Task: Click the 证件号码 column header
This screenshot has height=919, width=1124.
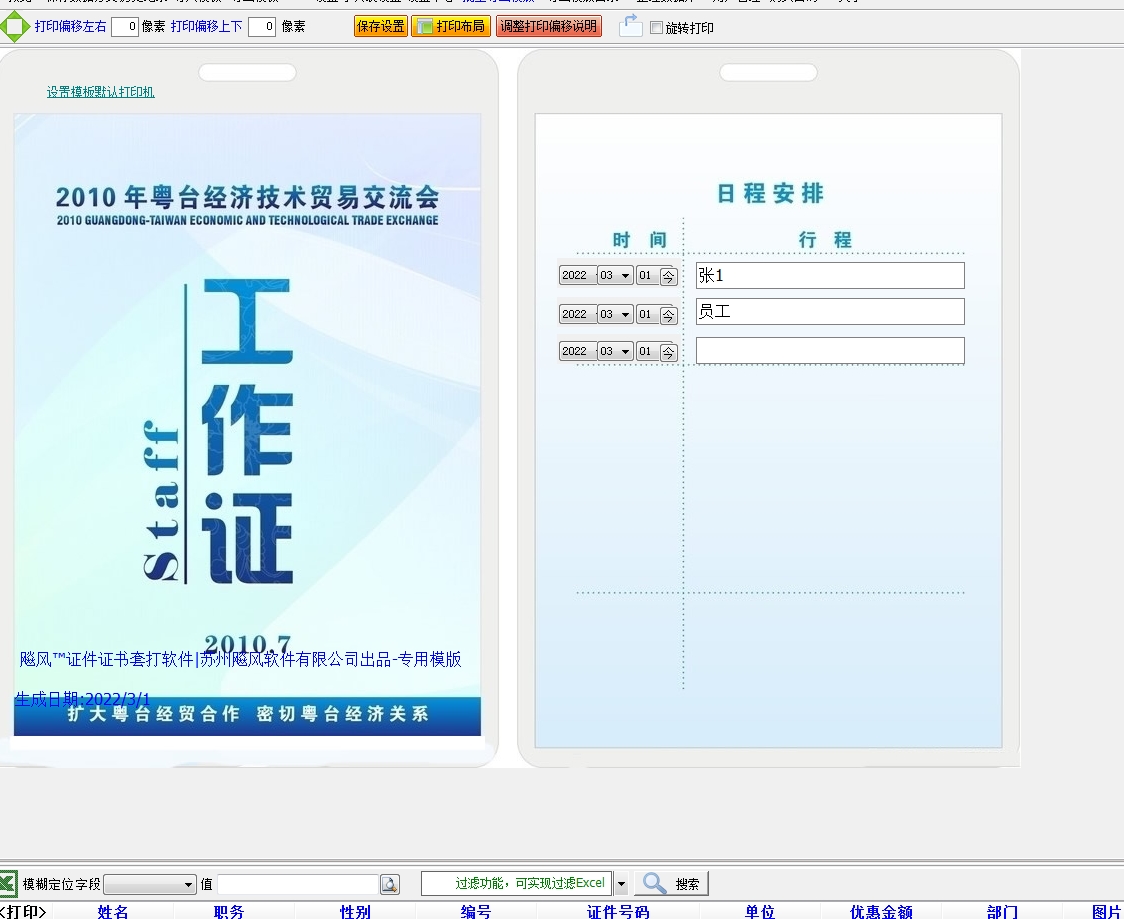Action: click(618, 911)
